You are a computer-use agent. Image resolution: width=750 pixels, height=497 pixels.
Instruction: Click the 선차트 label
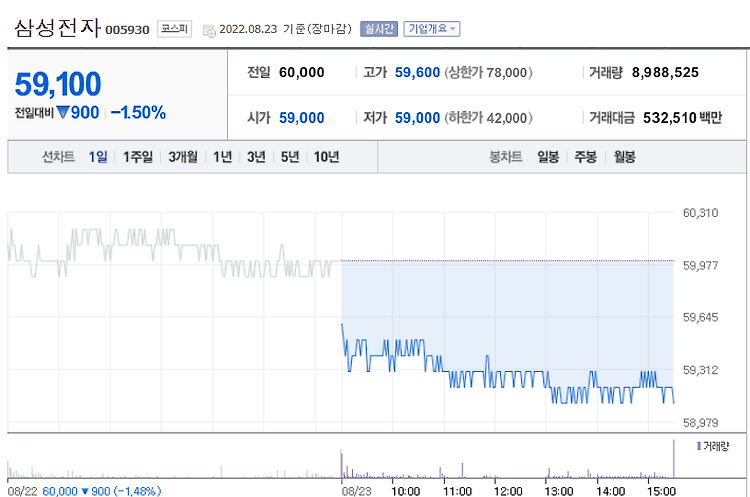pyautogui.click(x=58, y=156)
